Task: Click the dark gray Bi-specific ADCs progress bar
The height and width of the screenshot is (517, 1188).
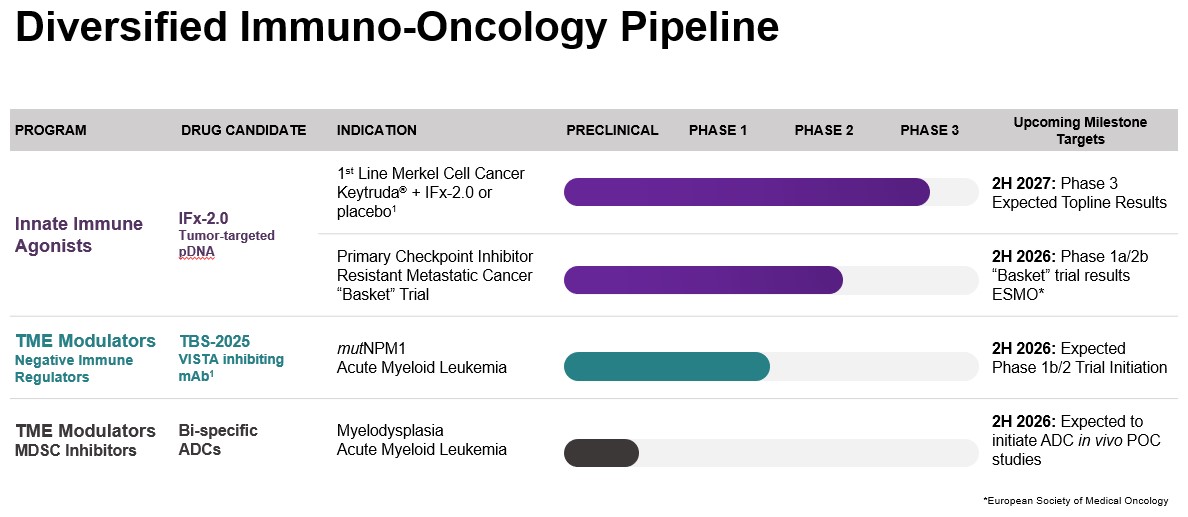Action: pos(601,453)
